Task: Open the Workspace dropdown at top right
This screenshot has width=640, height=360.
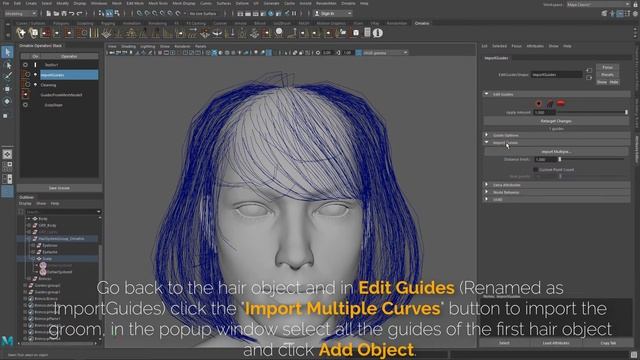Action: [x=598, y=4]
